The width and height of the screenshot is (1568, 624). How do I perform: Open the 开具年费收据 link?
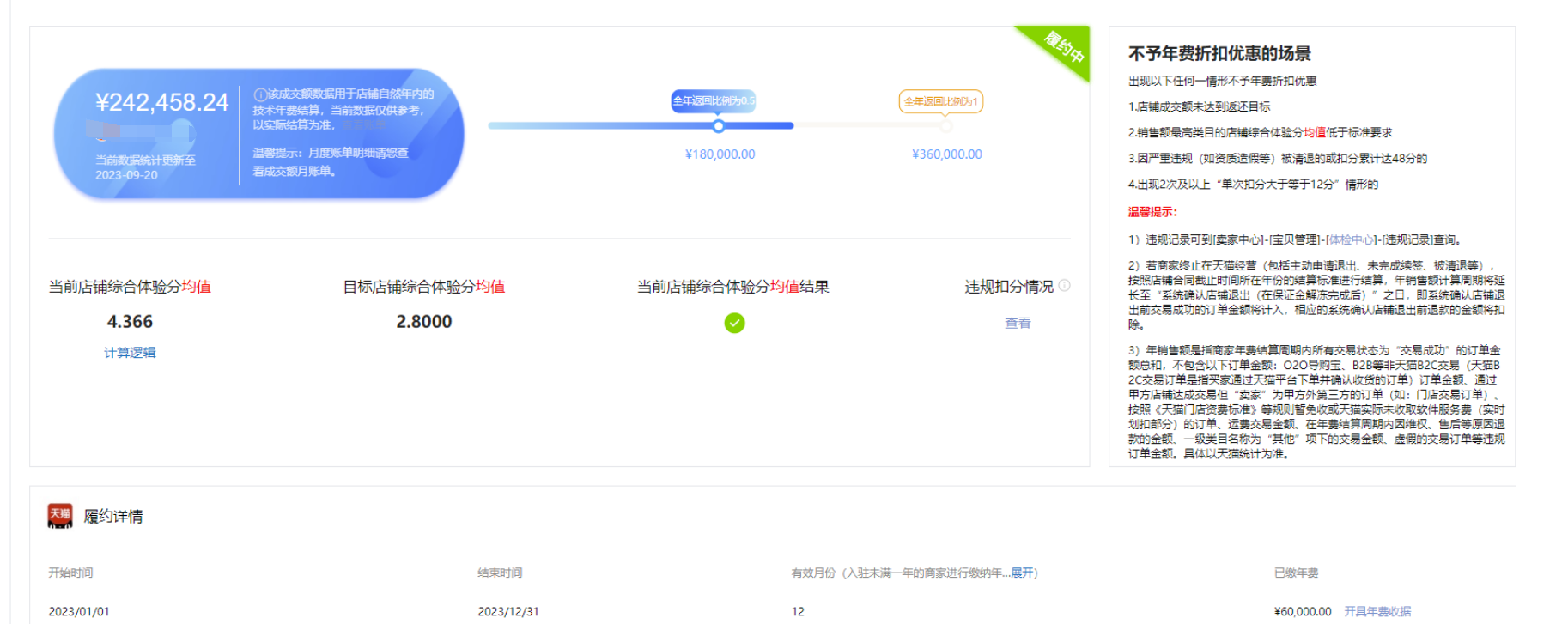tap(1377, 611)
